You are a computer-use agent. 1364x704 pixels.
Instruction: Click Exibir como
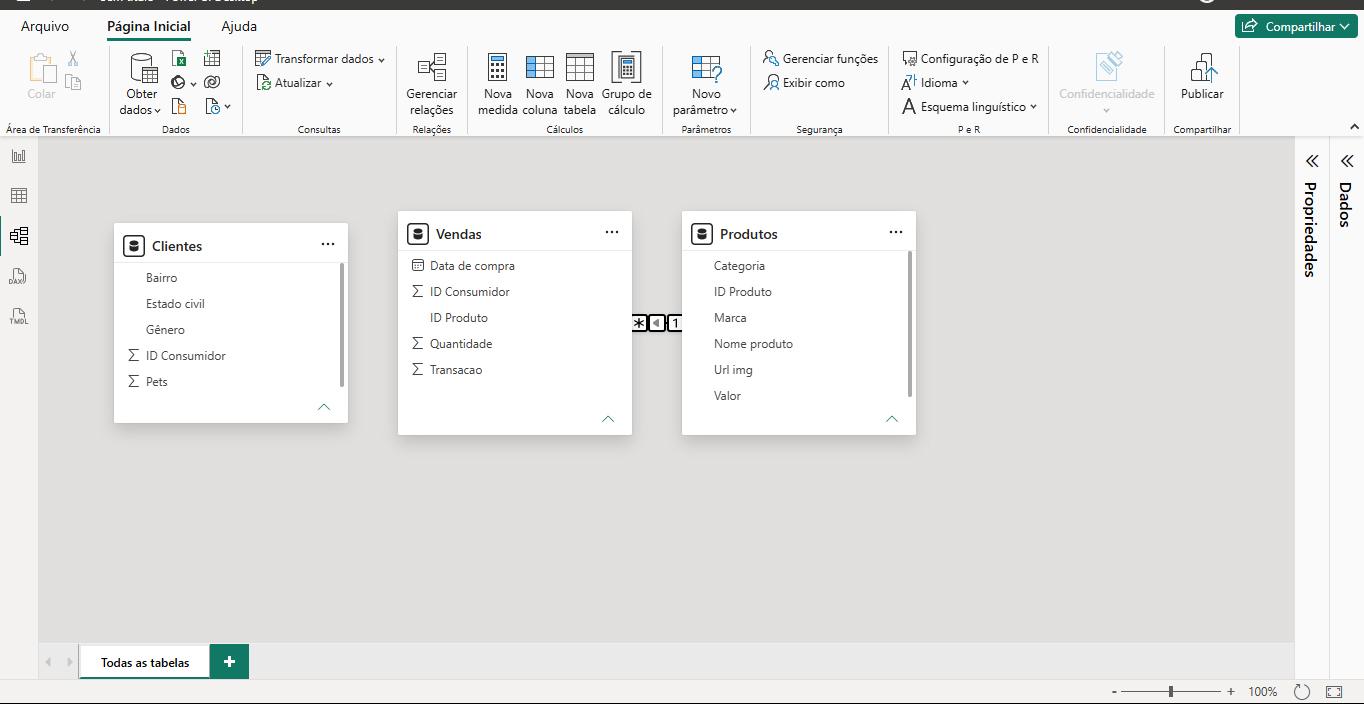click(x=804, y=83)
